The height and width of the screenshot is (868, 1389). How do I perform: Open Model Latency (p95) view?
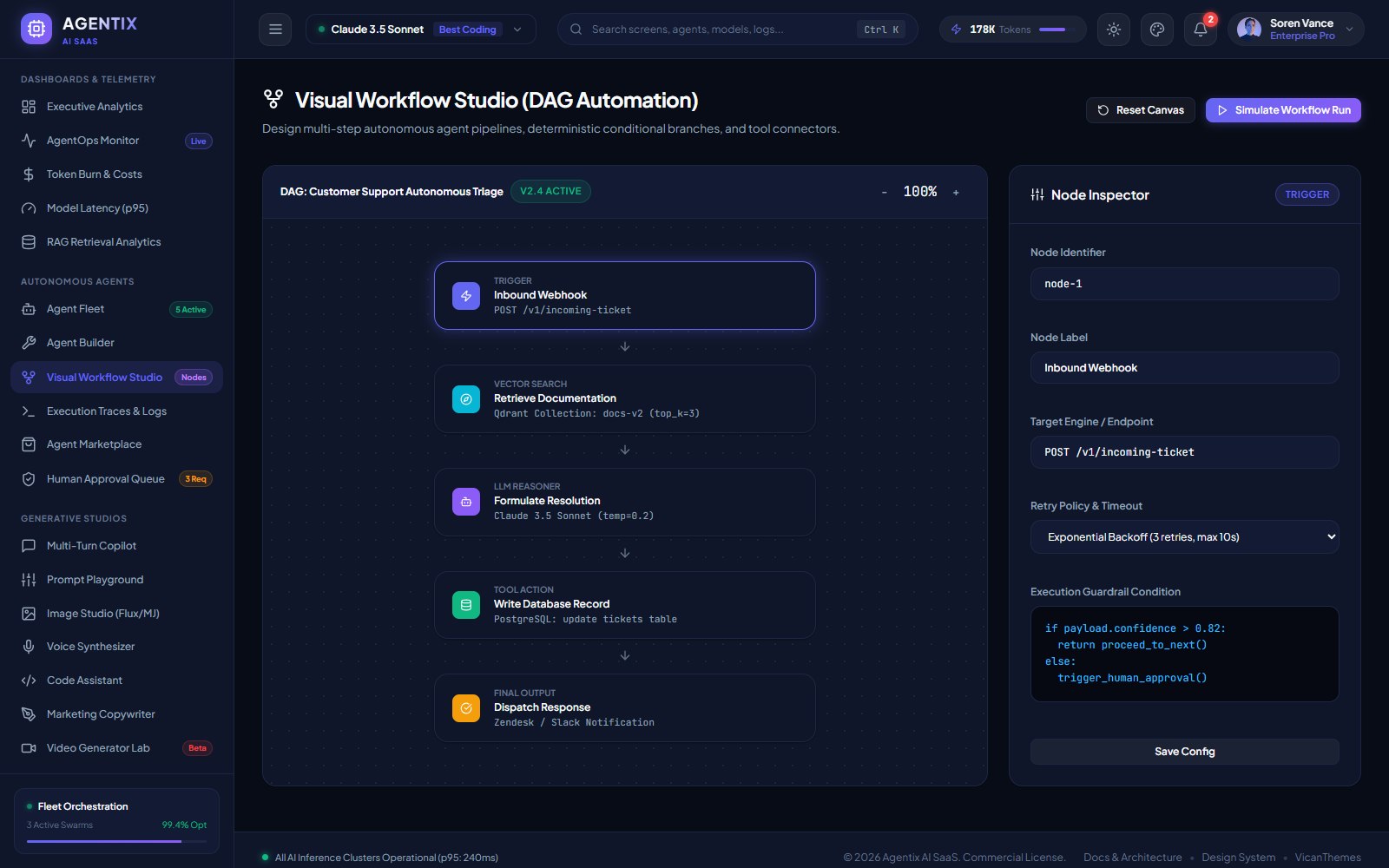tap(116, 208)
